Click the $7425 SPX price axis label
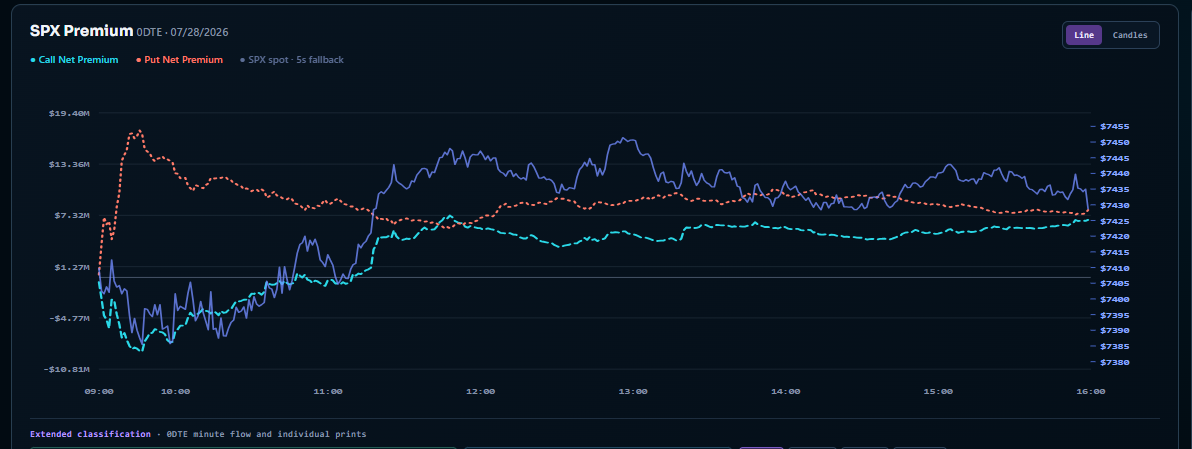Screen dimensions: 1192x449 [1114, 221]
